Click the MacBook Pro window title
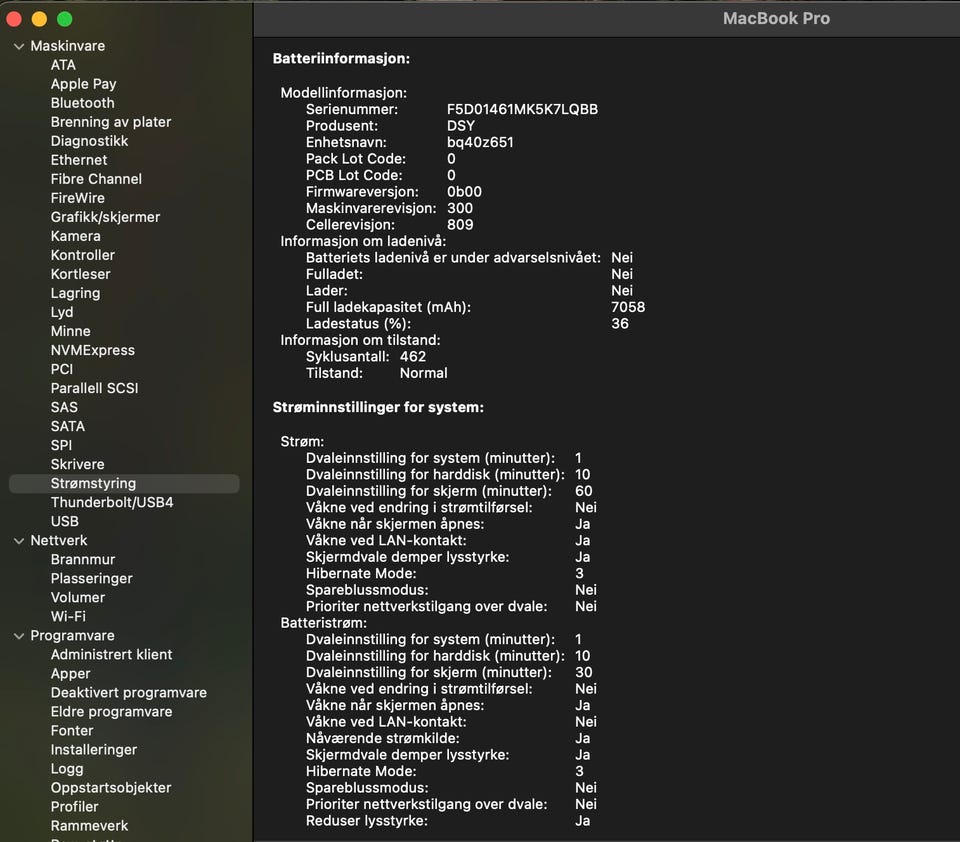The image size is (960, 842). [776, 19]
